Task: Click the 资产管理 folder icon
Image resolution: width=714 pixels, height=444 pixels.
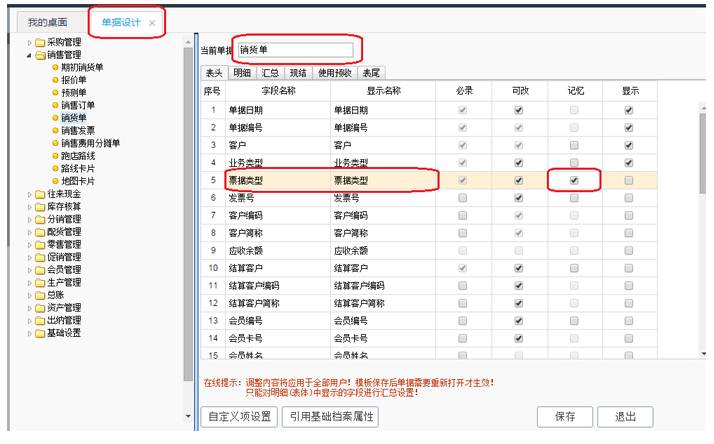Action: tap(40, 308)
